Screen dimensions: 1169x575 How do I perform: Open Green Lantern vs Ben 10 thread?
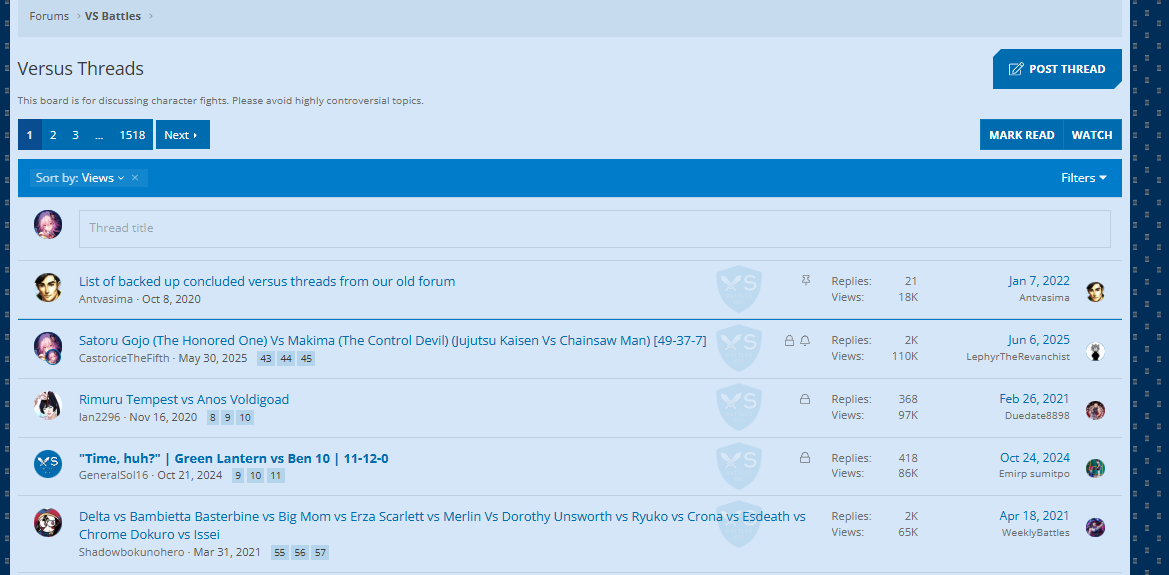[233, 458]
